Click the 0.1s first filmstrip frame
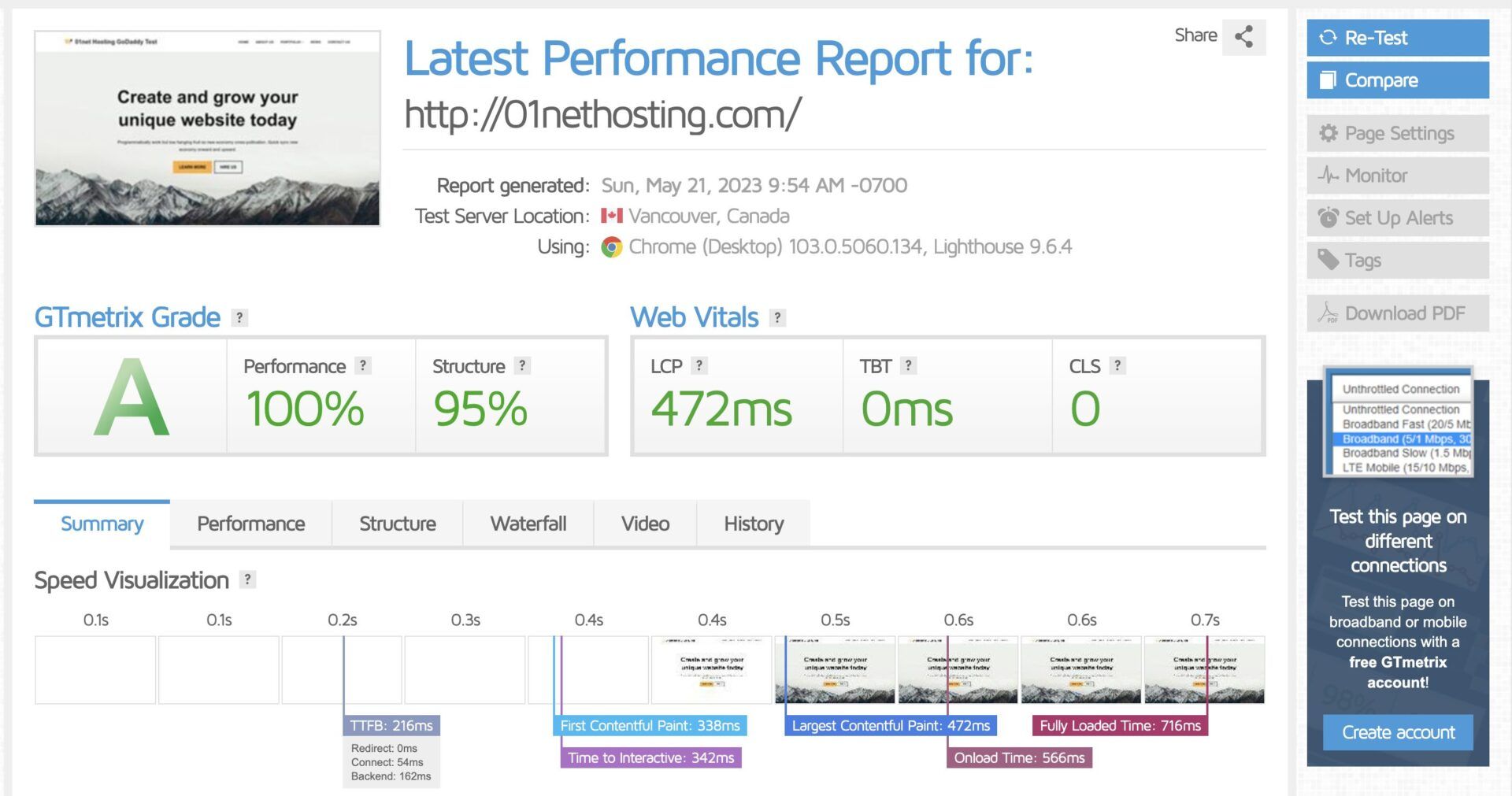 pos(95,670)
